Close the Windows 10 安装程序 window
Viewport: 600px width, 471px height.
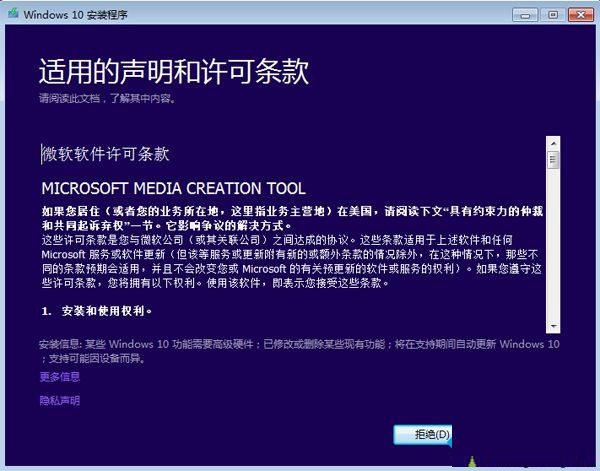[579, 12]
